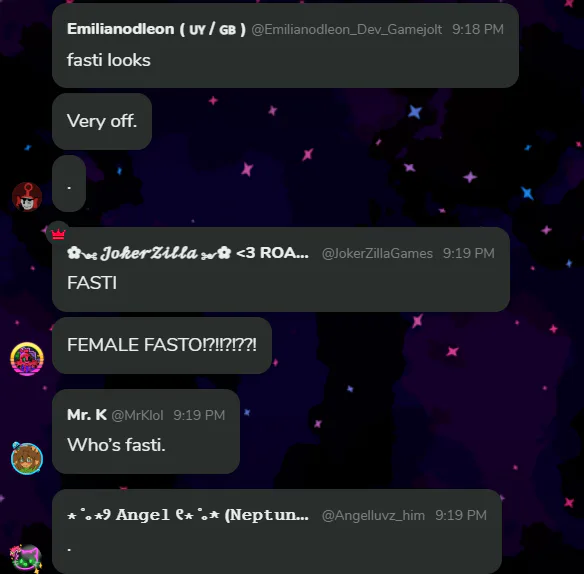Click the 9:18 PM timestamp
The image size is (584, 574).
click(x=478, y=29)
